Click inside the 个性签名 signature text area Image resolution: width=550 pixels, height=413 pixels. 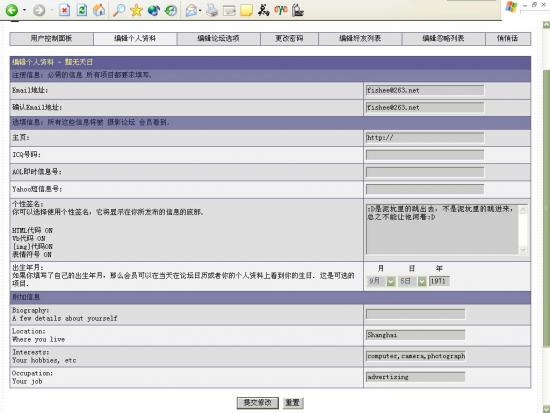click(442, 229)
